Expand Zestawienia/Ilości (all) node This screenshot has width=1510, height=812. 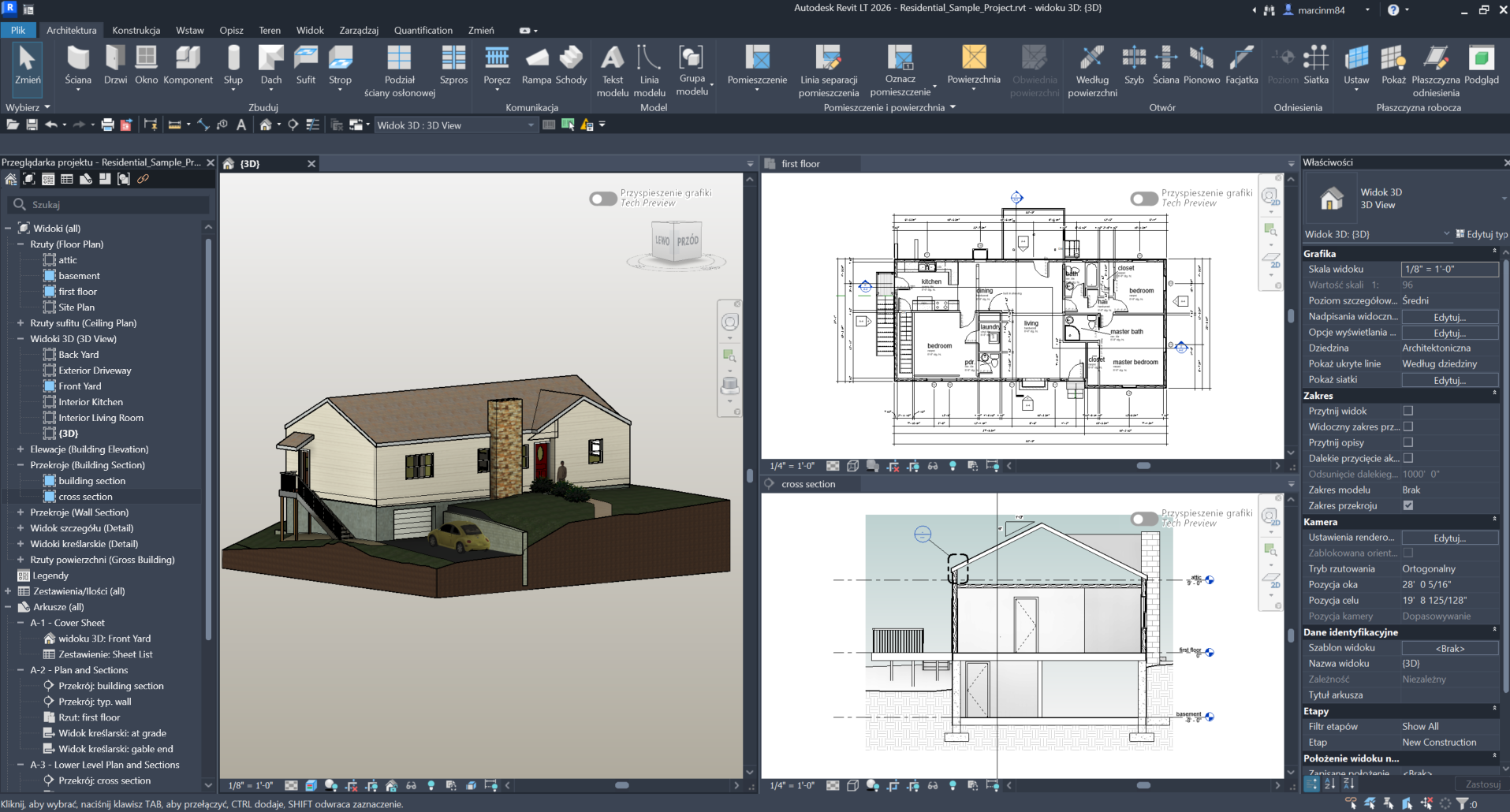click(x=8, y=591)
